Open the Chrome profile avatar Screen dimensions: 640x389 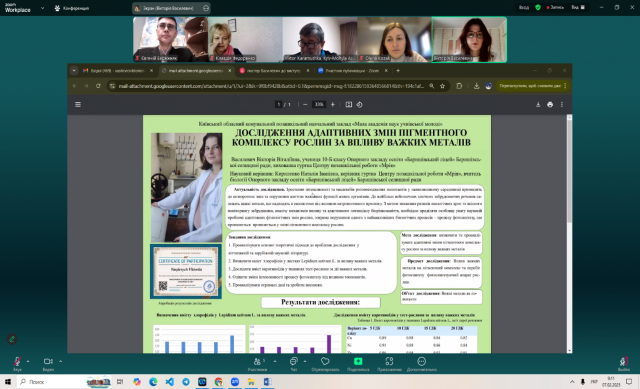point(489,86)
